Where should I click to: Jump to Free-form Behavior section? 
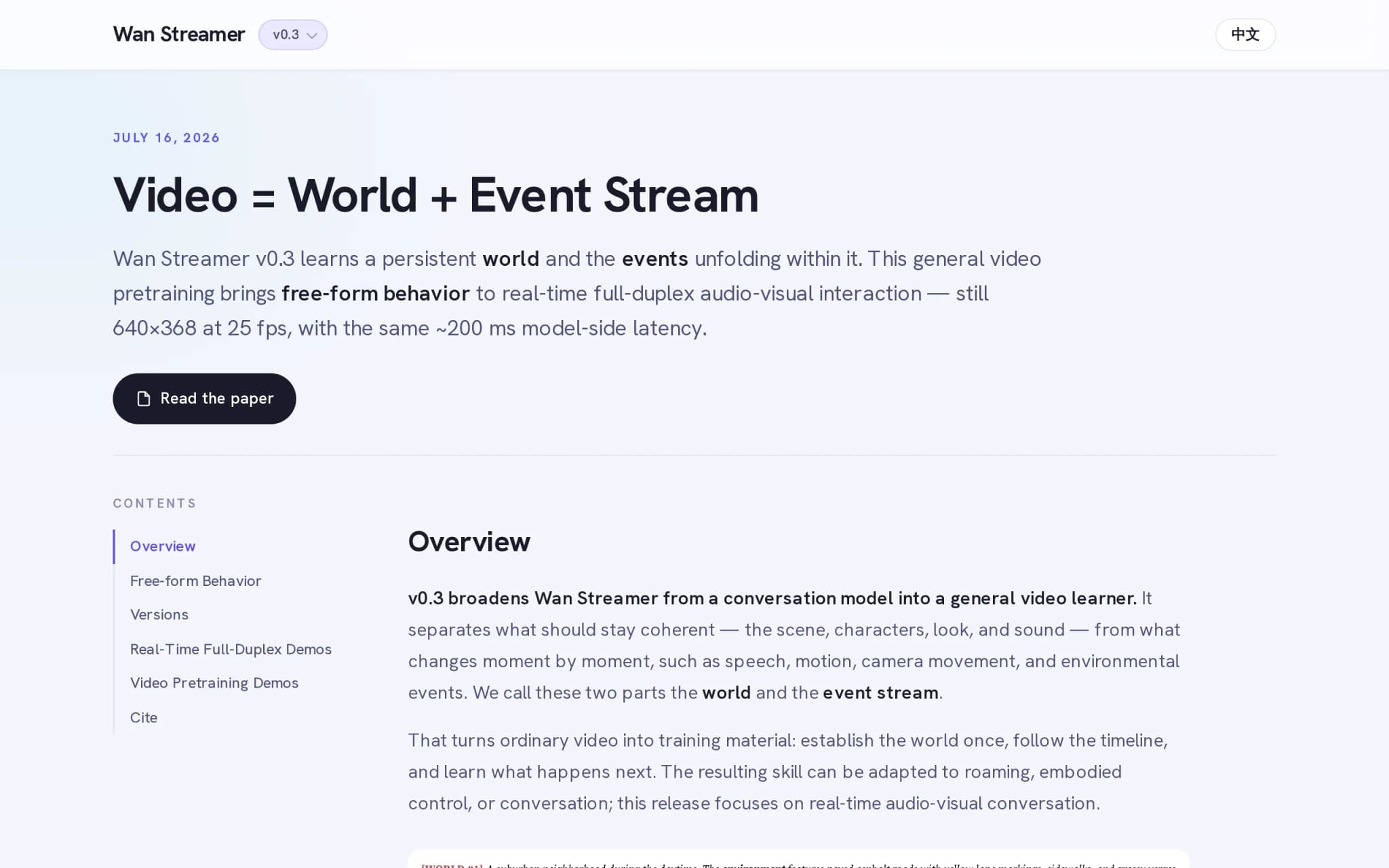195,581
